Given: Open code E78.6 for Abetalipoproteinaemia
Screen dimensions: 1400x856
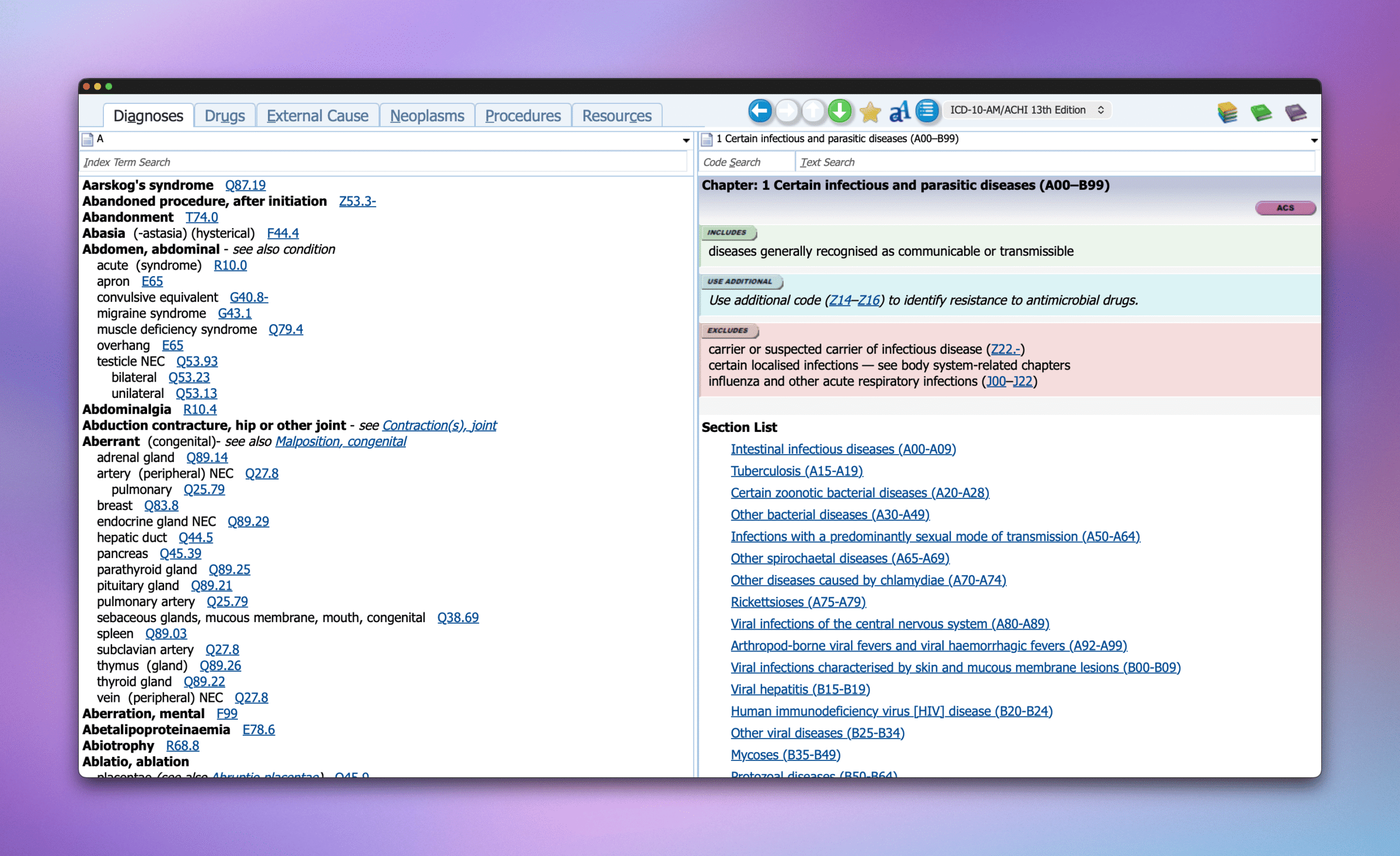Looking at the screenshot, I should [259, 729].
